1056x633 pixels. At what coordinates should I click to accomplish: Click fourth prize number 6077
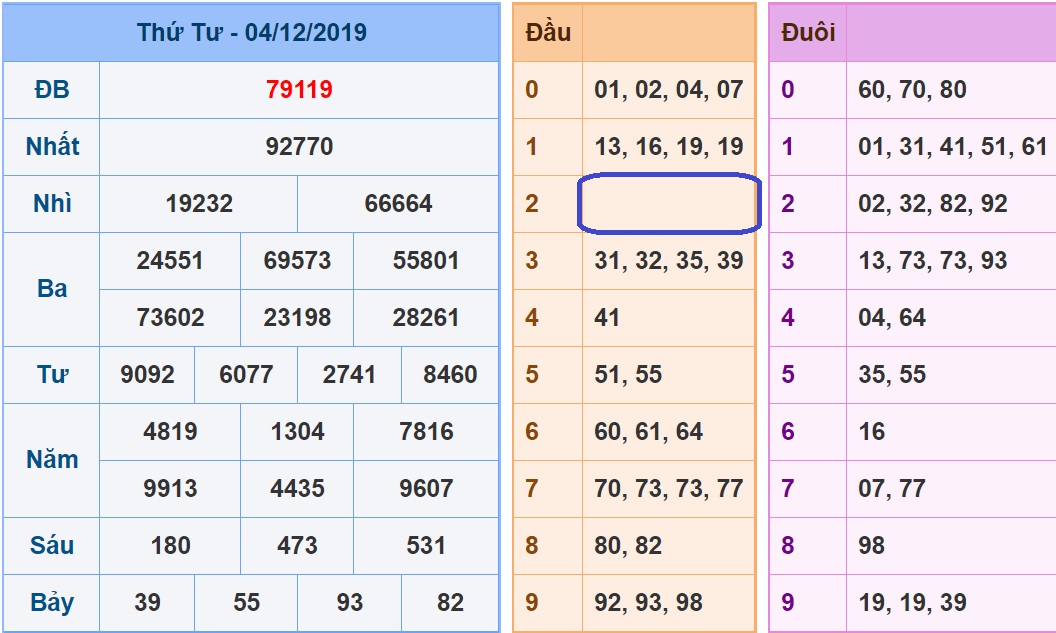pos(246,375)
